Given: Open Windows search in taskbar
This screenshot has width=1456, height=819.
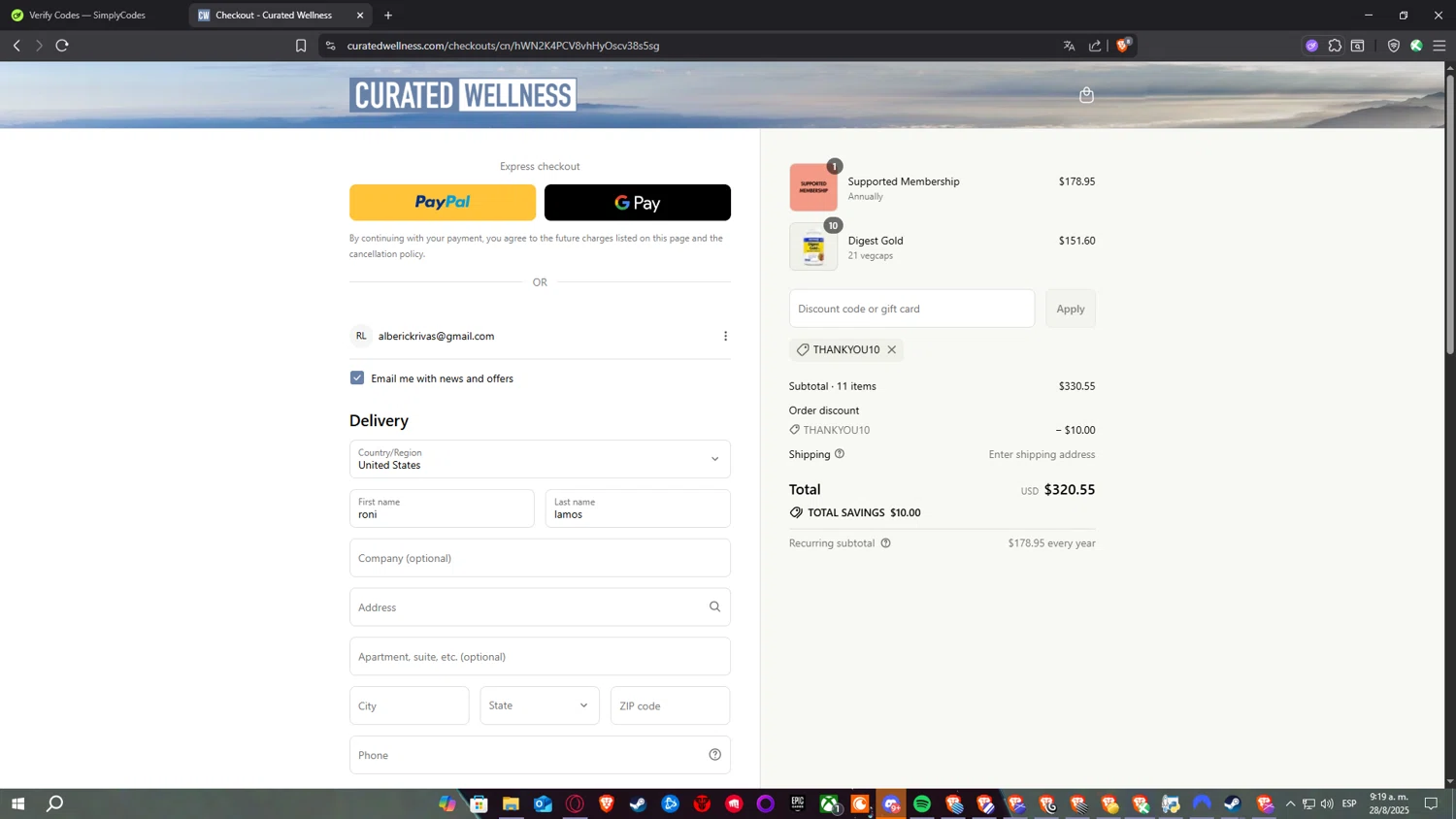Looking at the screenshot, I should click(x=55, y=803).
